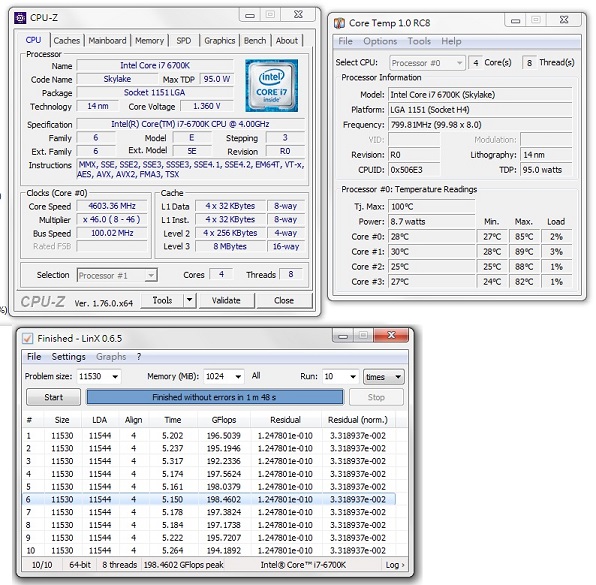Expand the Tools button dropdown arrow in CPU-Z

coord(189,300)
